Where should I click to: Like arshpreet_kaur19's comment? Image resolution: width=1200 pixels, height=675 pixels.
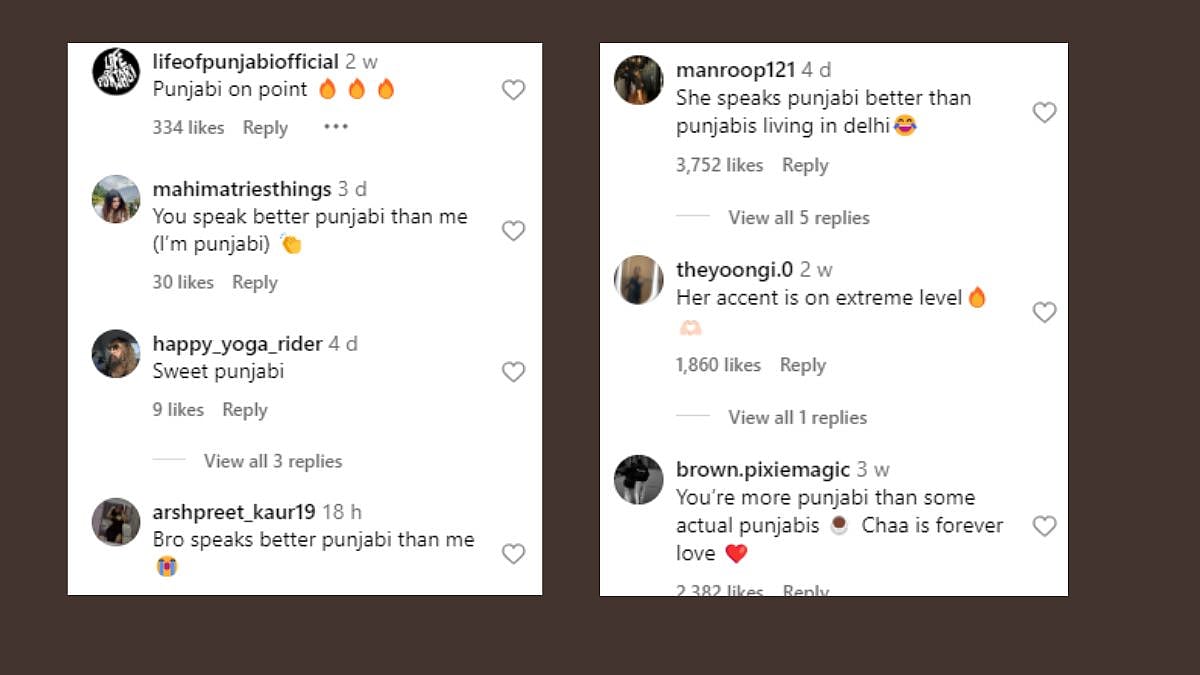[x=513, y=554]
